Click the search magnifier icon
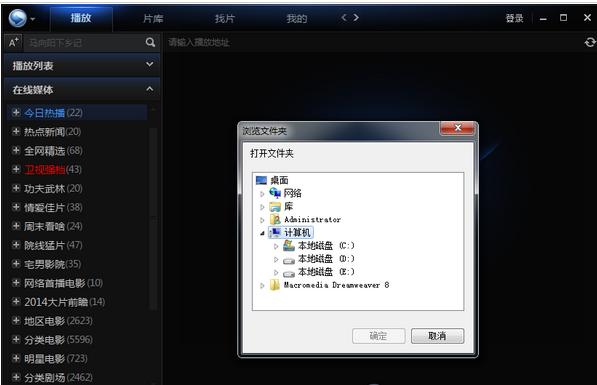The height and width of the screenshot is (385, 597). [150, 42]
